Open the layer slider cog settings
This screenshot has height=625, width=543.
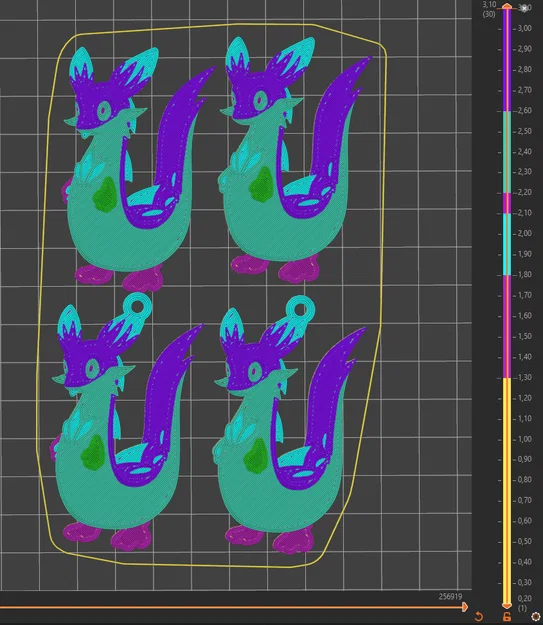(x=535, y=617)
